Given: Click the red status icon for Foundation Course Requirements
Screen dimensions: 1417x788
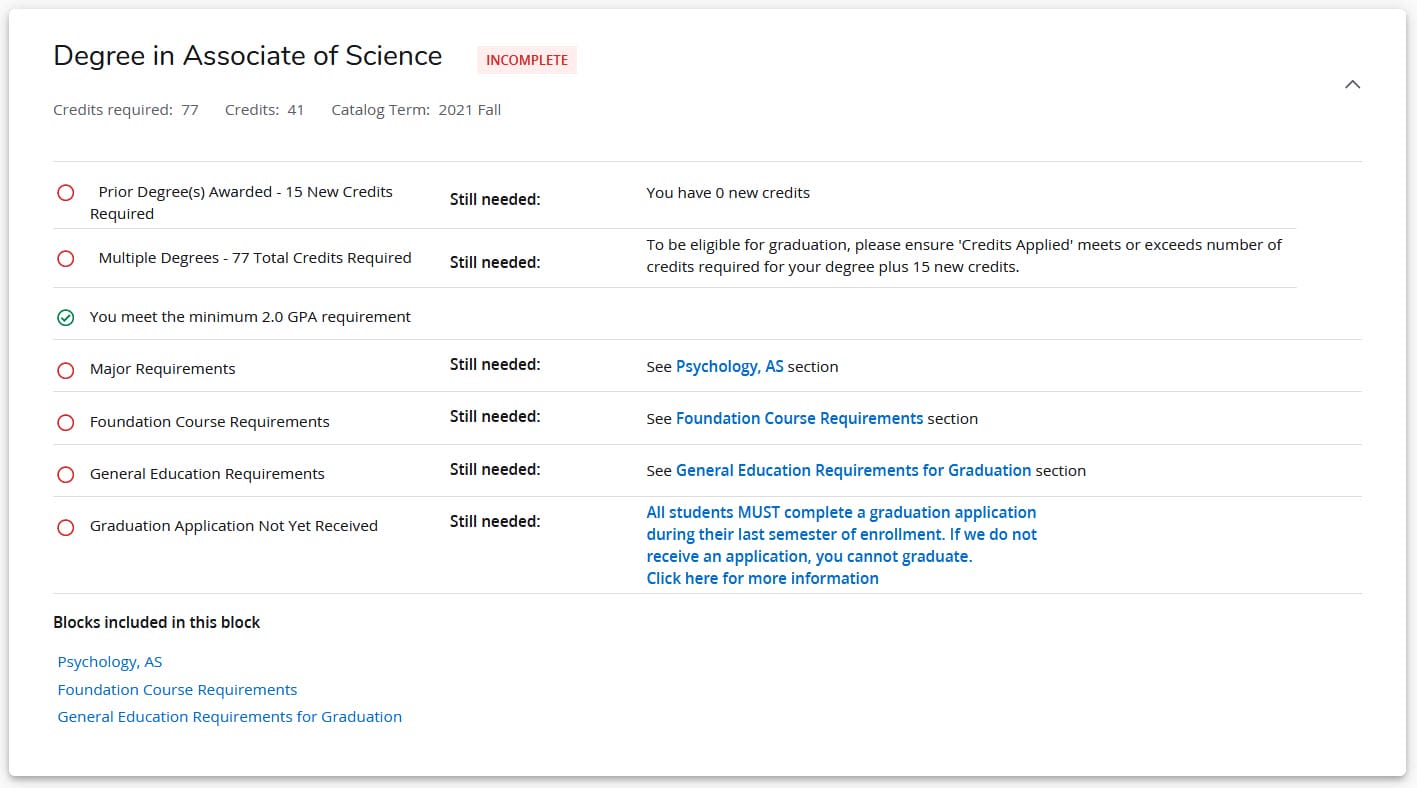Looking at the screenshot, I should click(x=66, y=422).
